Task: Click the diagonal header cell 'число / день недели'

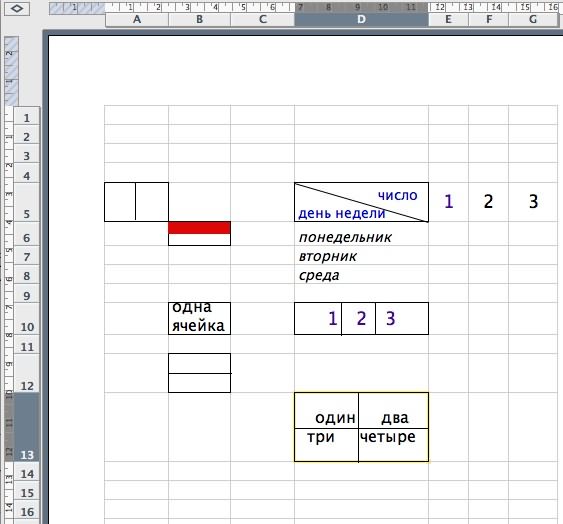Action: pos(361,202)
